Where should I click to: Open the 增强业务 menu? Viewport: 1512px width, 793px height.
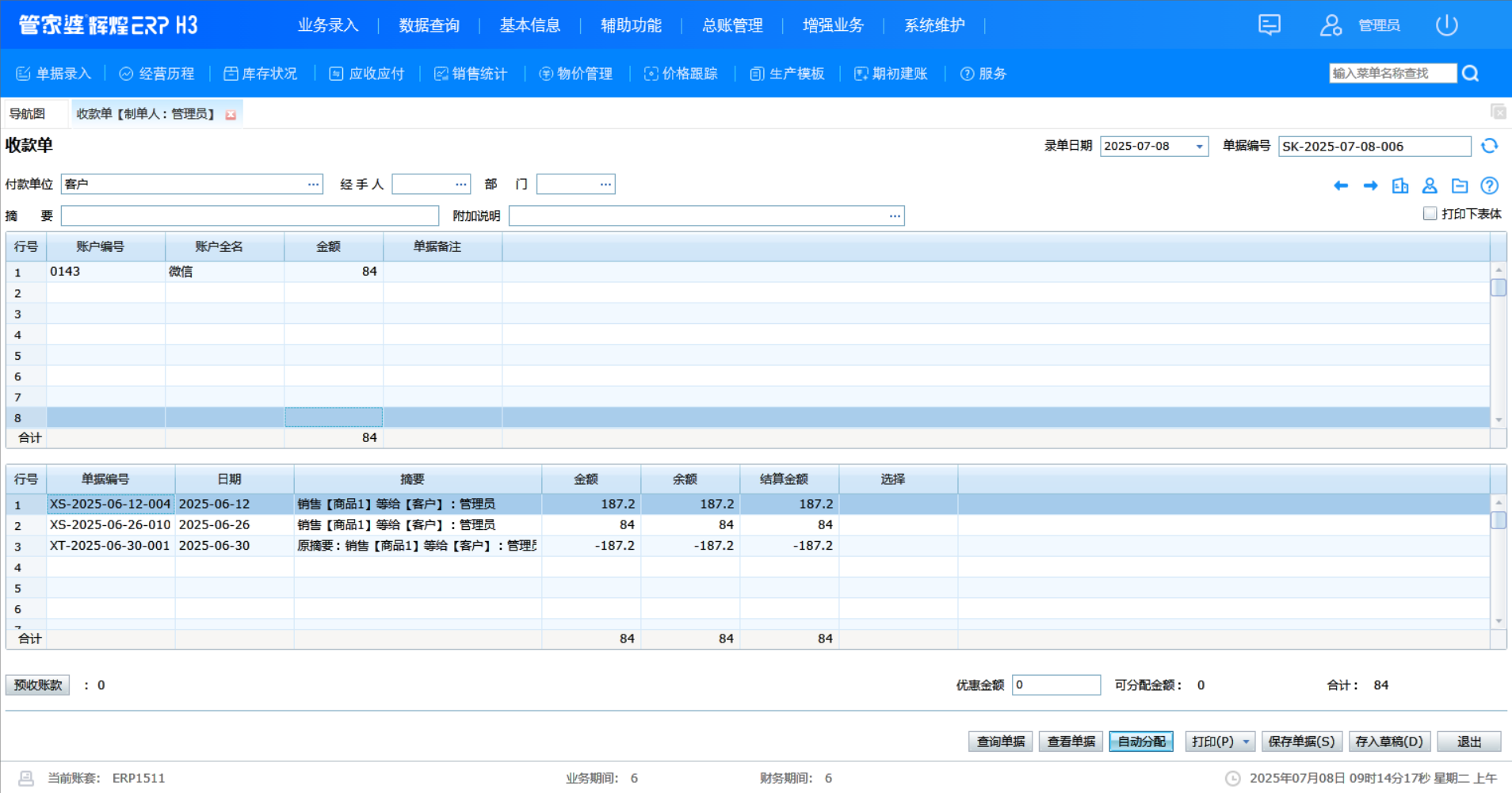pyautogui.click(x=833, y=25)
